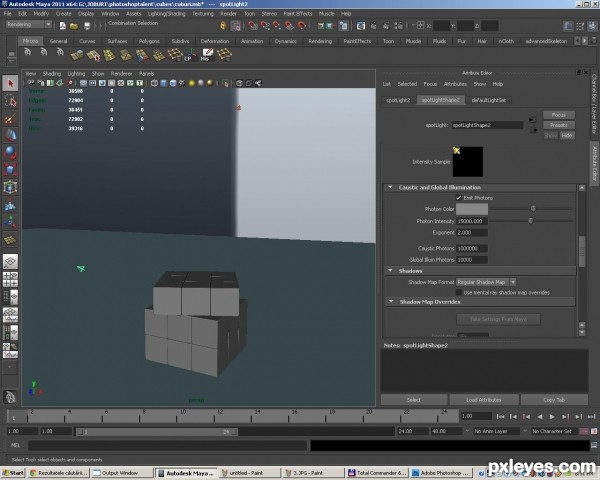Create a new scene from status line

point(62,26)
